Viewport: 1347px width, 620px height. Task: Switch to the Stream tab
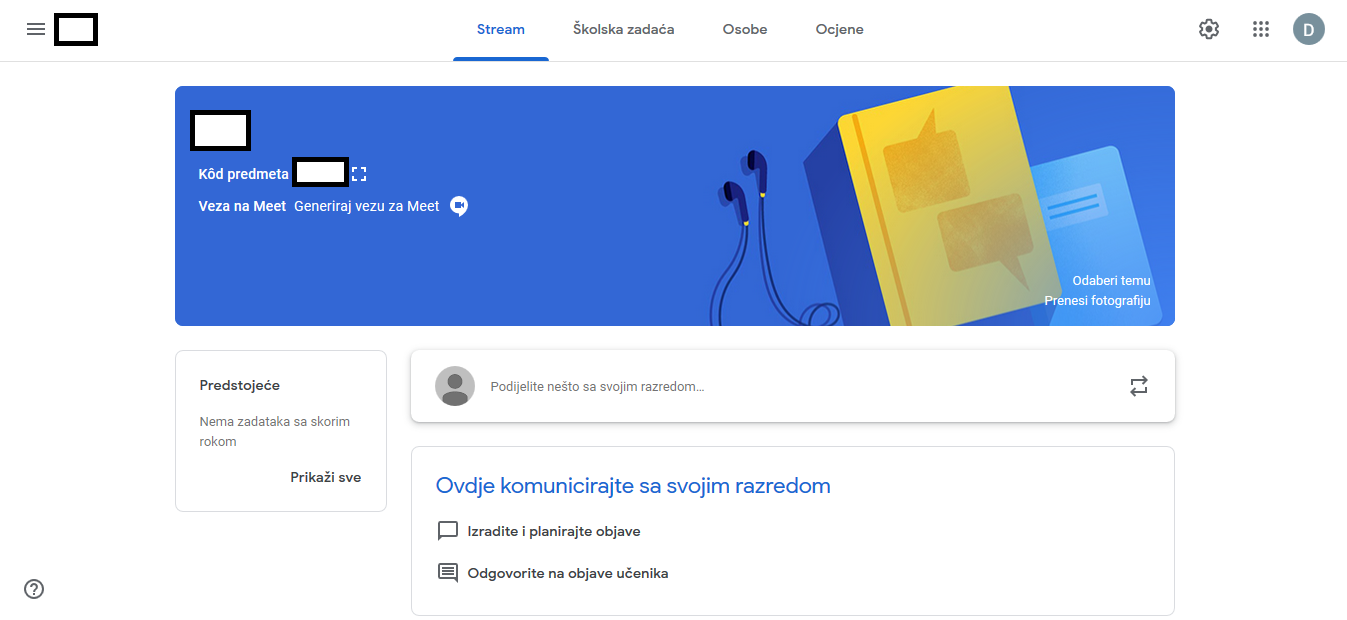point(501,30)
